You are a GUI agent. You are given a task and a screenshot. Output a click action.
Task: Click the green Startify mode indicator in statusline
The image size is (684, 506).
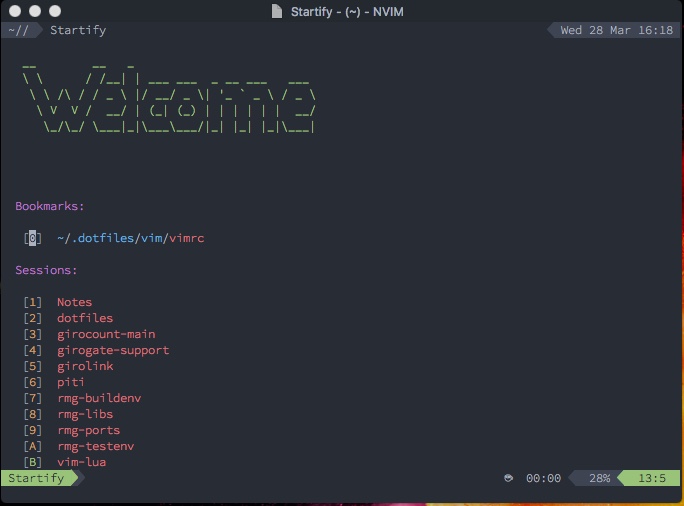coord(36,478)
